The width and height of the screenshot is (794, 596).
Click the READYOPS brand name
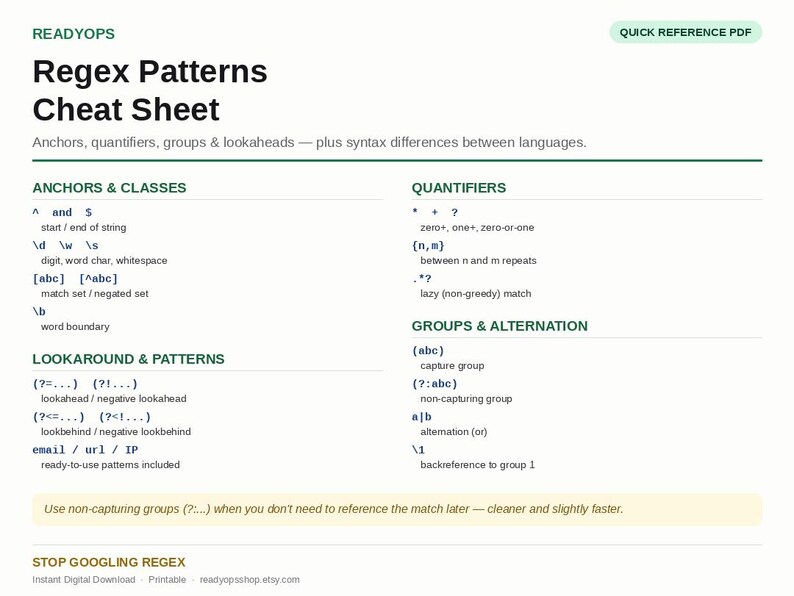point(73,34)
